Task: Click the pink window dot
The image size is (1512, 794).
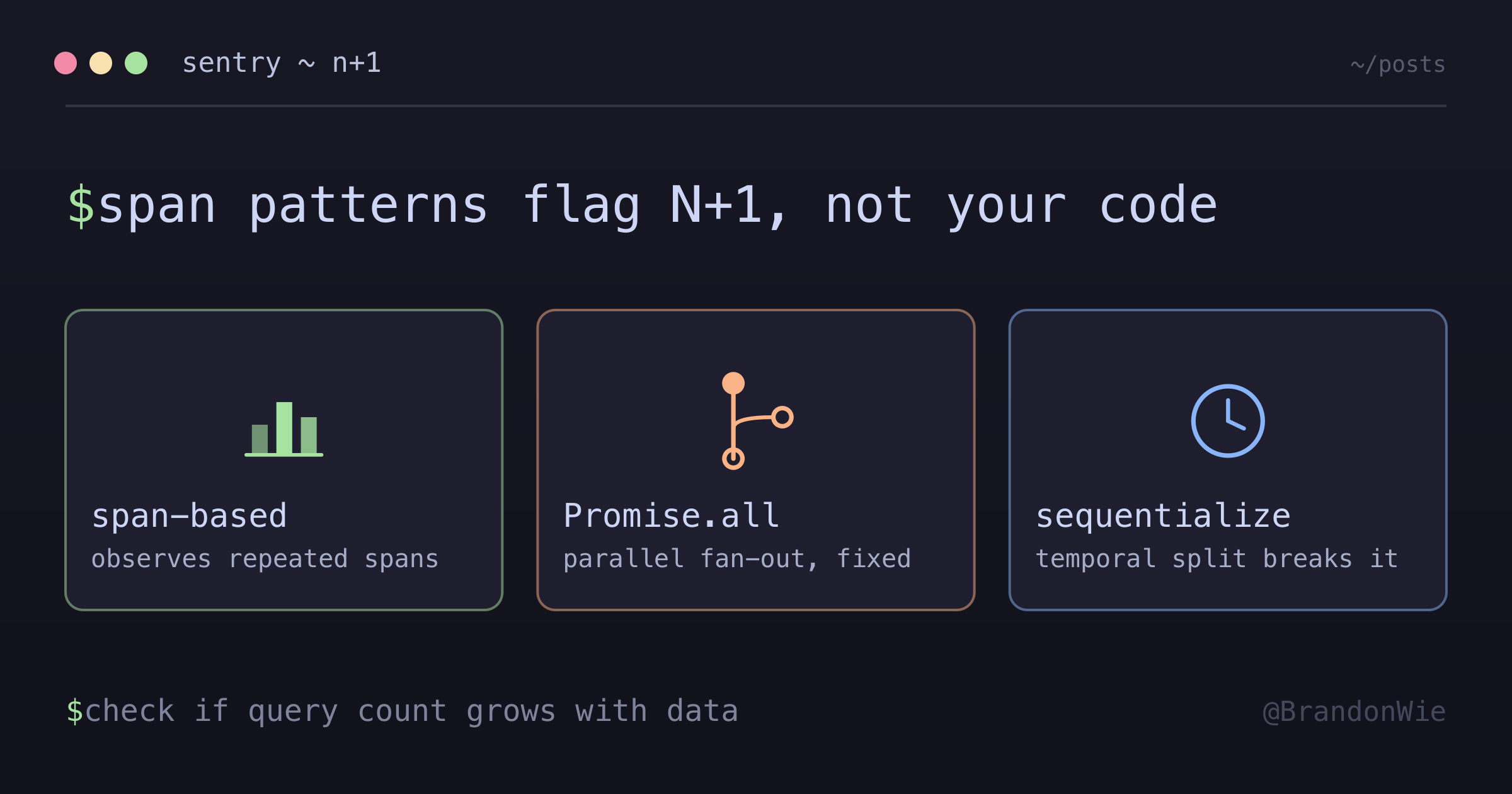Action: pyautogui.click(x=66, y=63)
